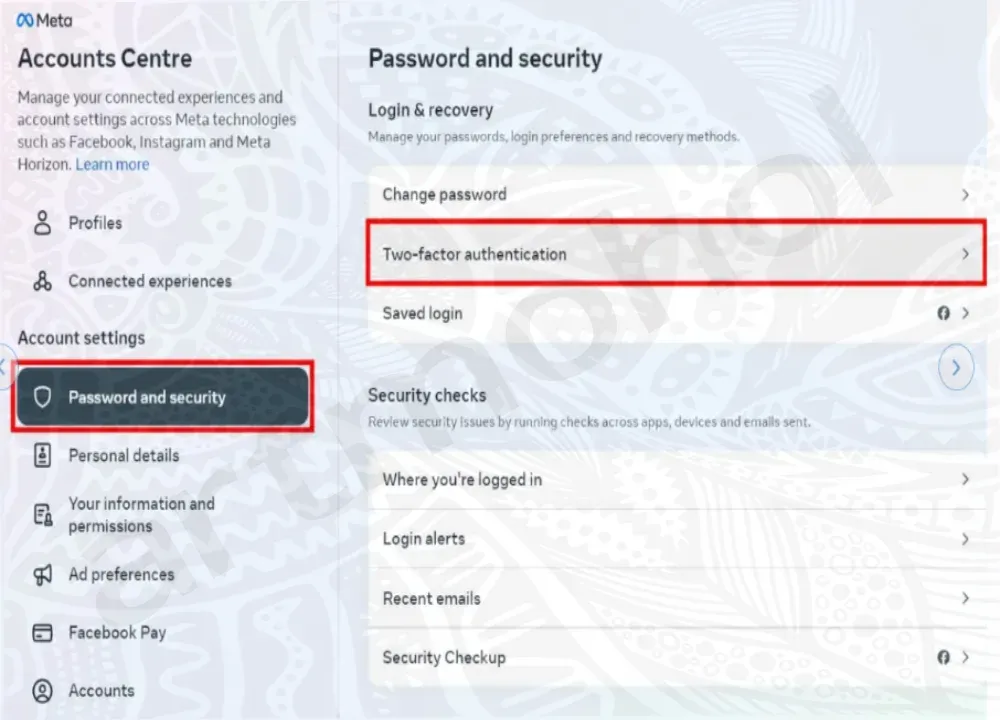Click the Your information and permissions icon

tap(42, 515)
